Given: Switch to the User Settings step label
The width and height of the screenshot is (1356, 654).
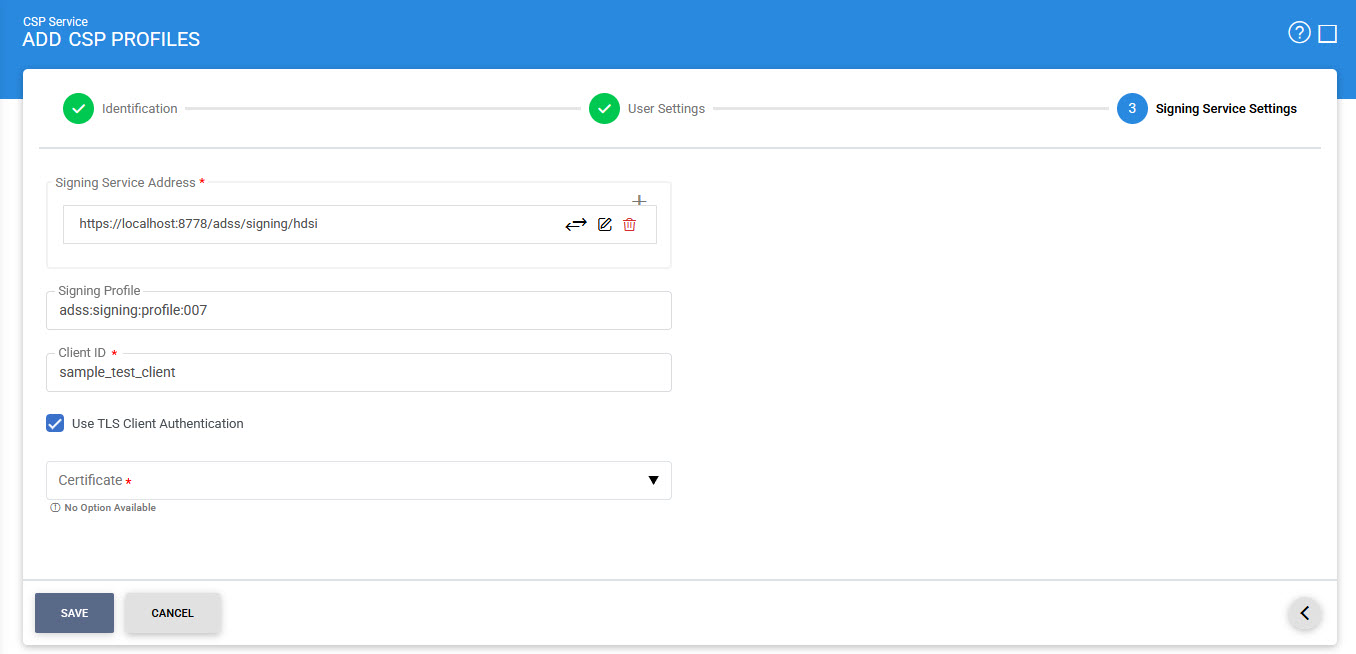Looking at the screenshot, I should tap(666, 109).
